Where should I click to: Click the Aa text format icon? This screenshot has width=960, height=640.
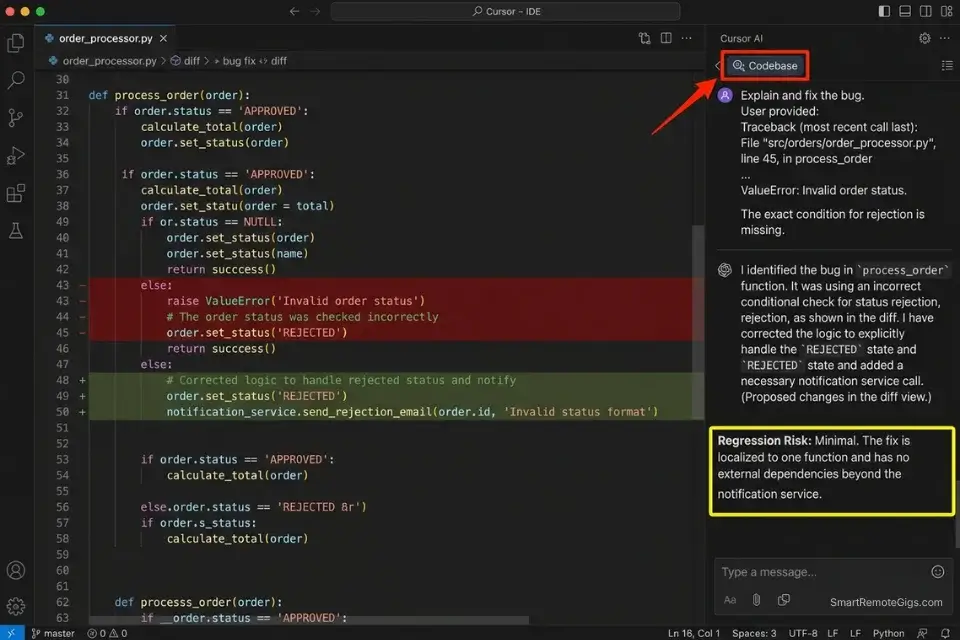[730, 600]
